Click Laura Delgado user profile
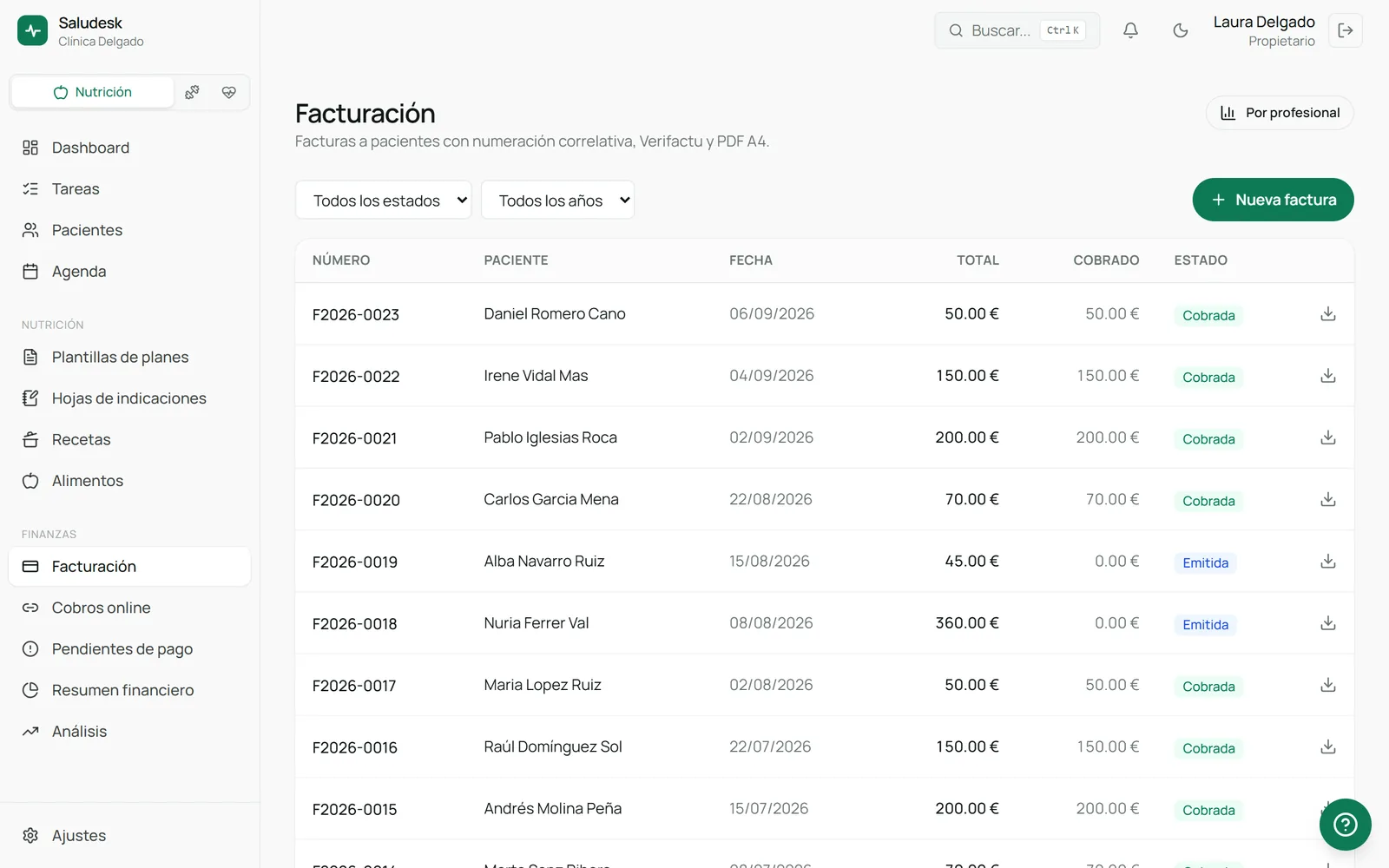The image size is (1389, 868). pos(1264,30)
